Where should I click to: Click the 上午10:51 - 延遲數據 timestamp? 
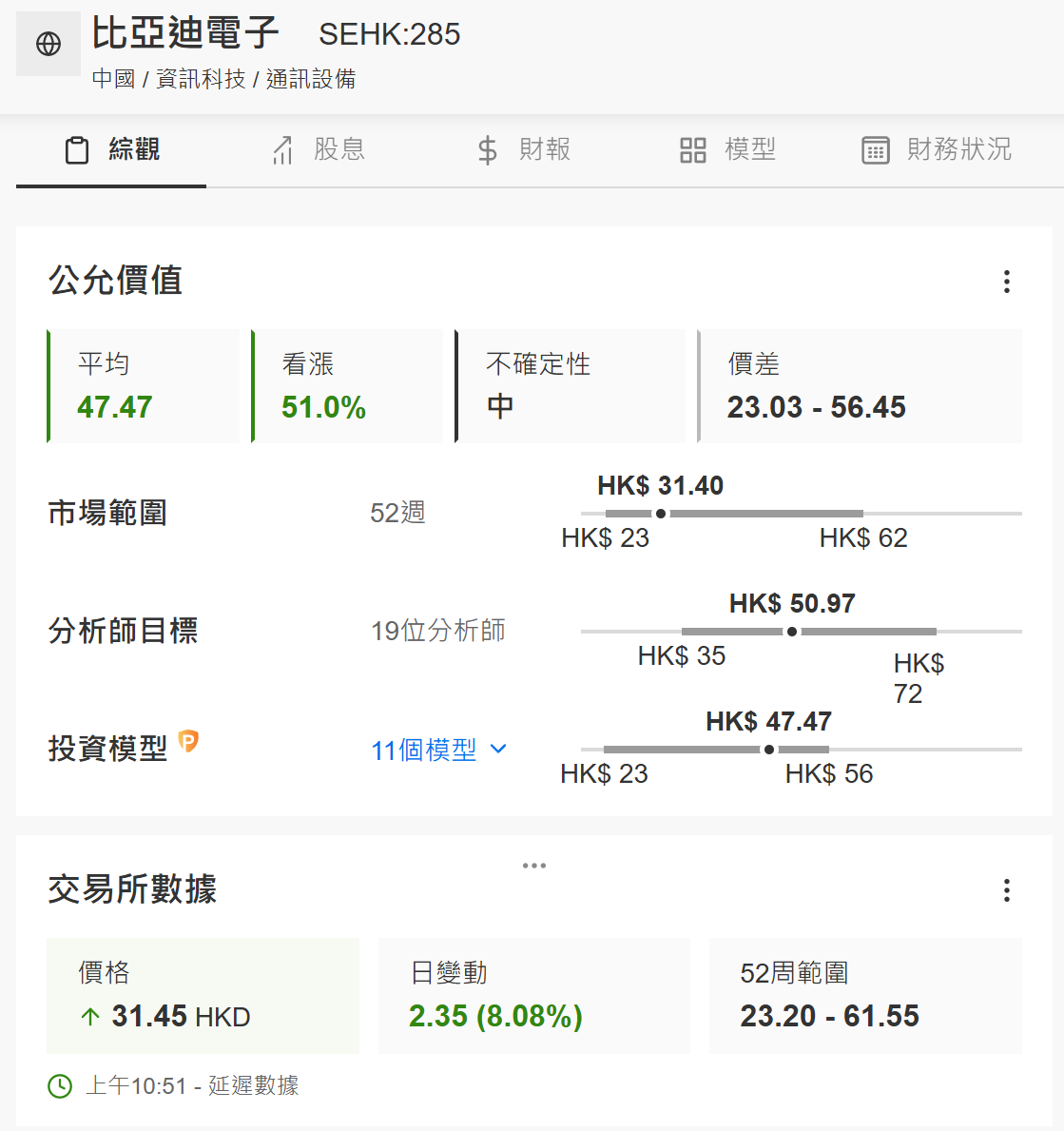(192, 1085)
